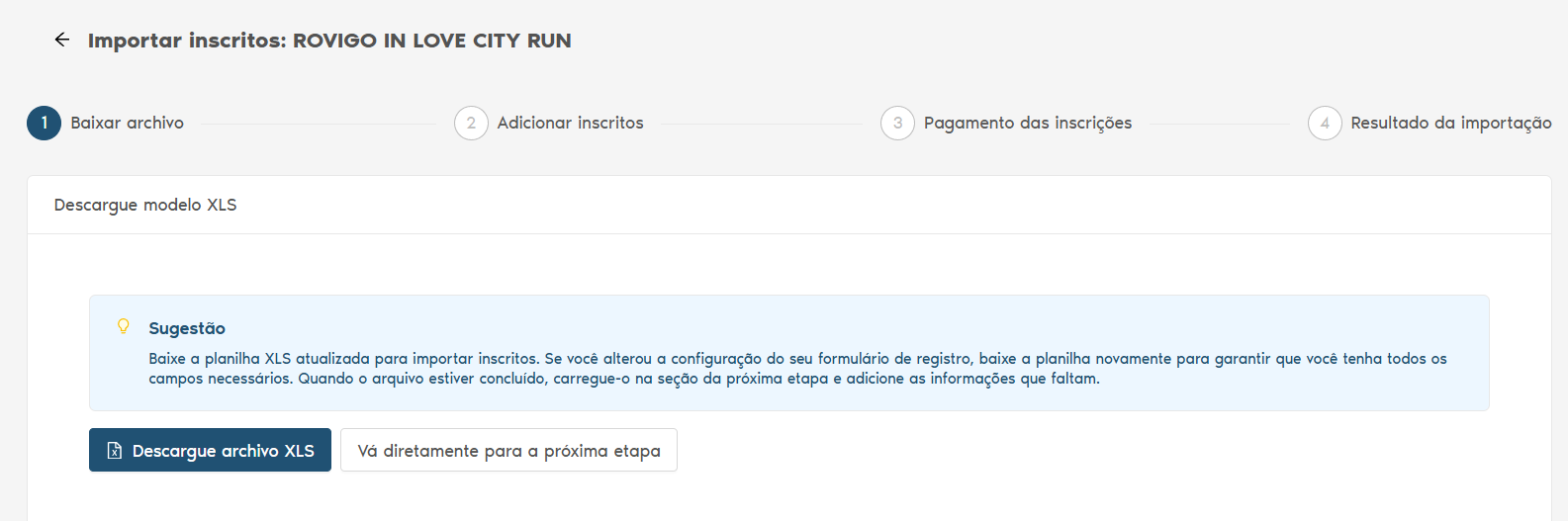Click the step 1 numbered circle
The height and width of the screenshot is (521, 1568).
tap(44, 124)
